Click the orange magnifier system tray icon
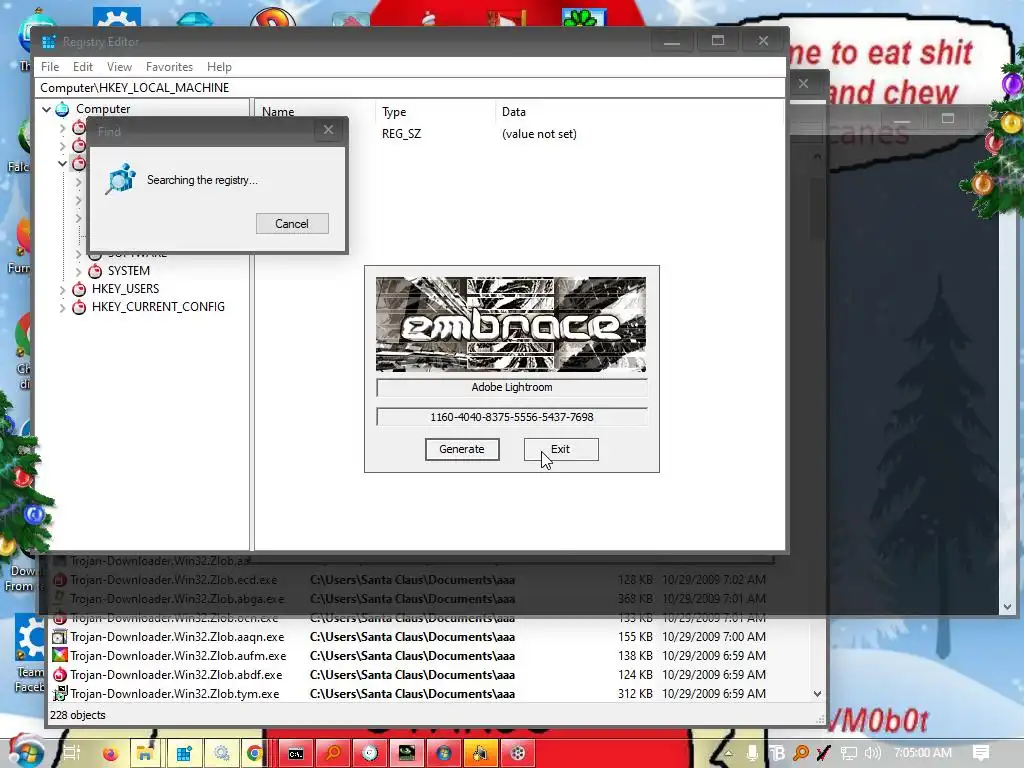Image resolution: width=1024 pixels, height=768 pixels. (x=801, y=753)
